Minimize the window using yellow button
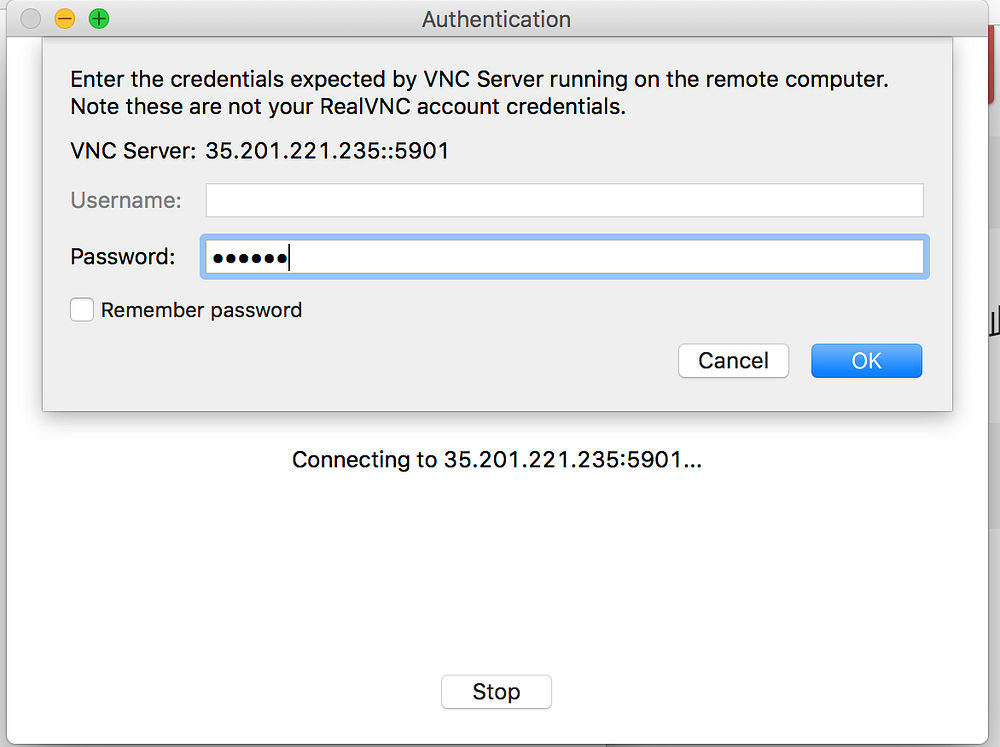Viewport: 1000px width, 747px height. 65,19
